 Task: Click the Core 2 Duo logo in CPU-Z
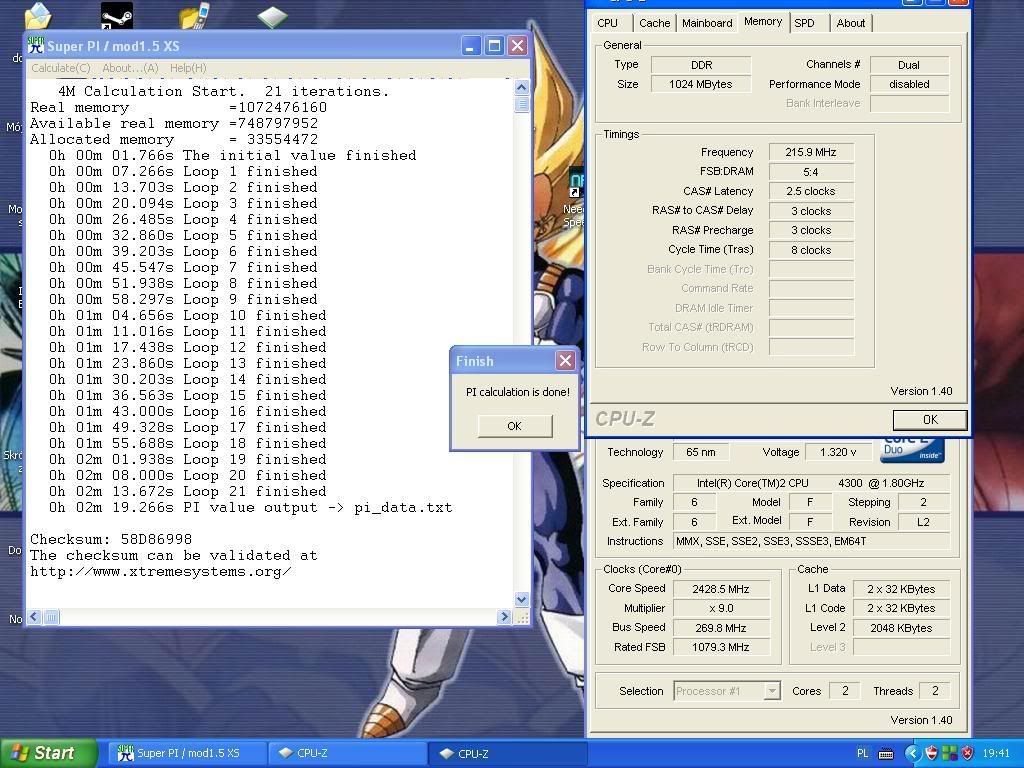pyautogui.click(x=912, y=450)
